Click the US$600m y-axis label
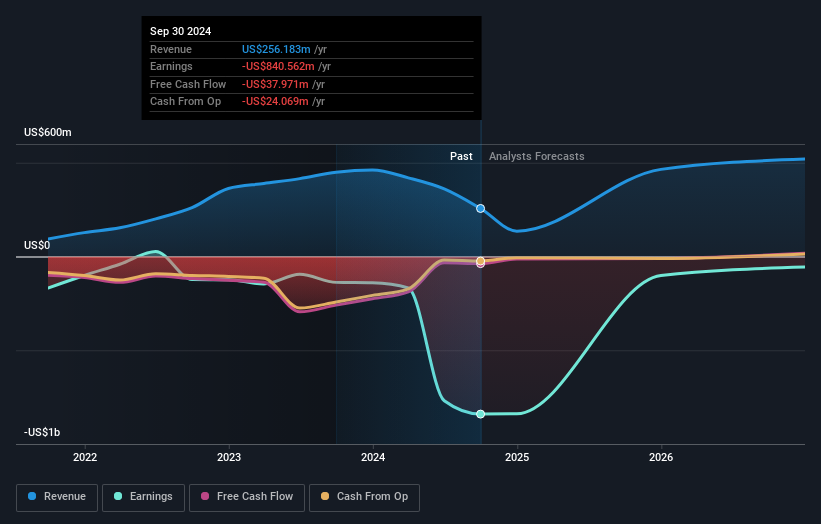The width and height of the screenshot is (821, 524). click(48, 132)
